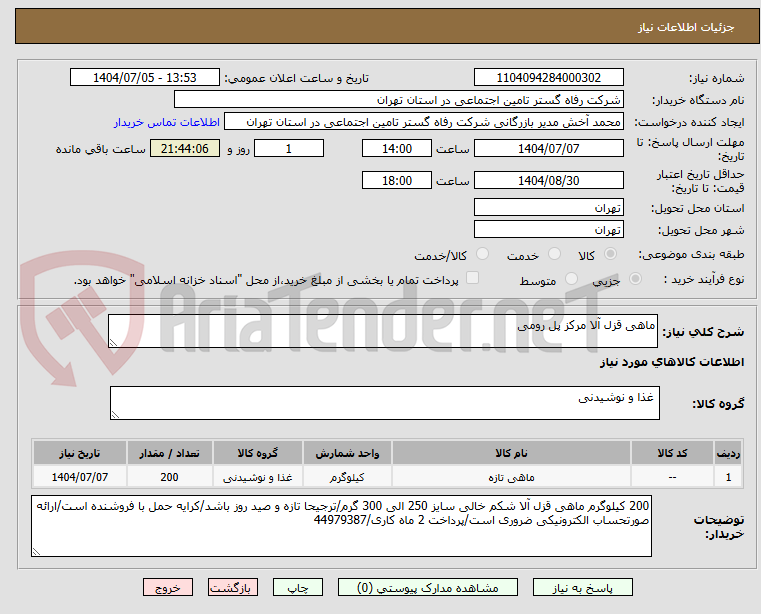Click the 14:00 response time field

pyautogui.click(x=397, y=149)
